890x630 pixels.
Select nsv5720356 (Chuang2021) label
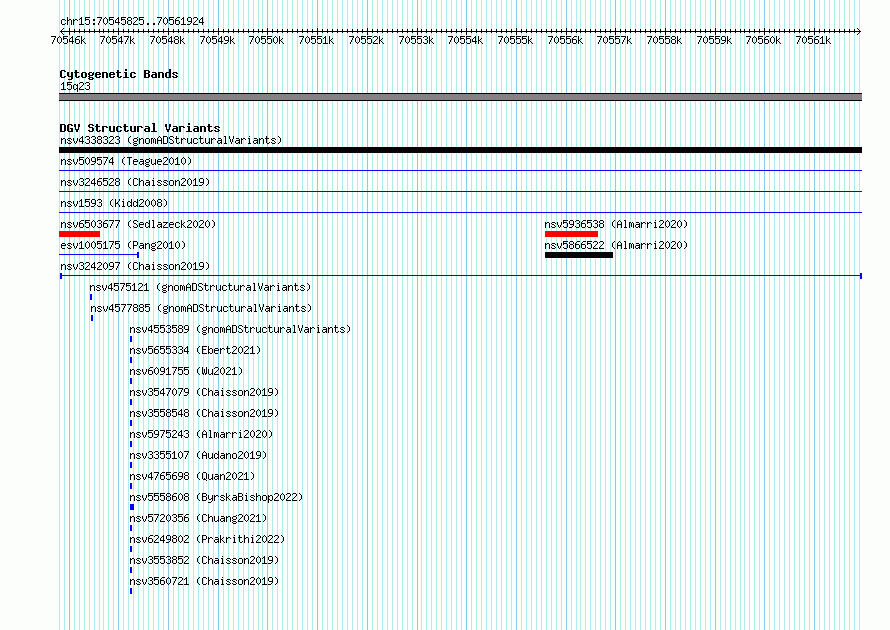click(198, 518)
